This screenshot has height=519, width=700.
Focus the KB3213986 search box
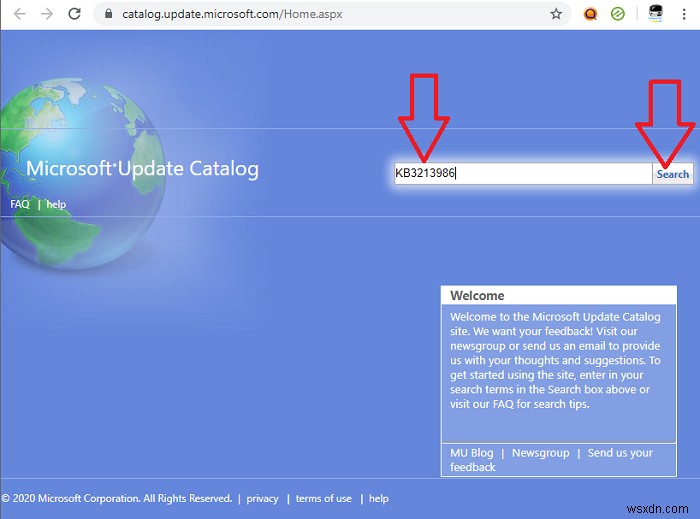(523, 173)
